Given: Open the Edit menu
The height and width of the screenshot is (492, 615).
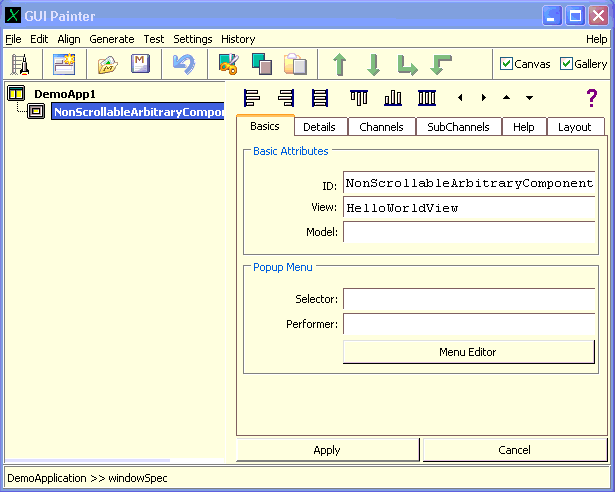Looking at the screenshot, I should coord(39,39).
